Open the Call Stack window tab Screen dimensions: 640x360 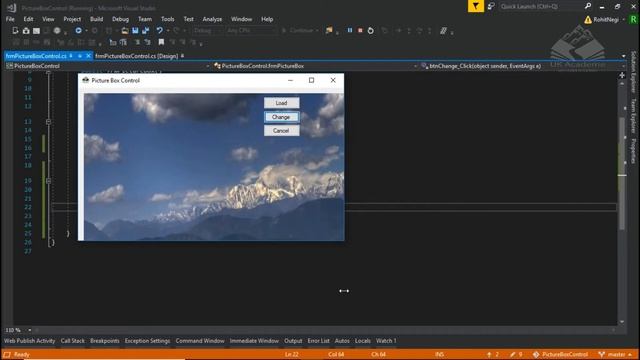pos(73,341)
